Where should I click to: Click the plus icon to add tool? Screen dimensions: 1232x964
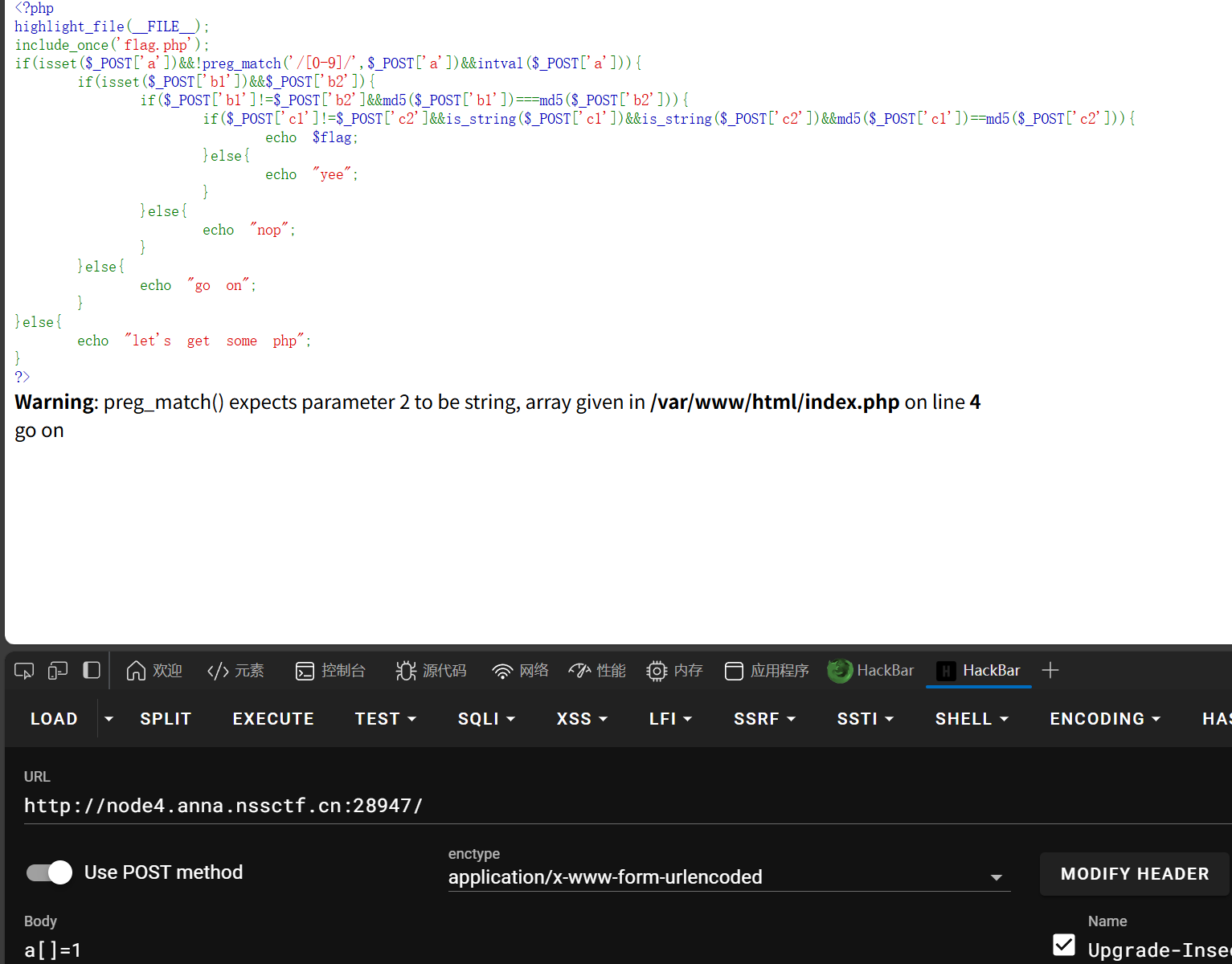[x=1050, y=671]
